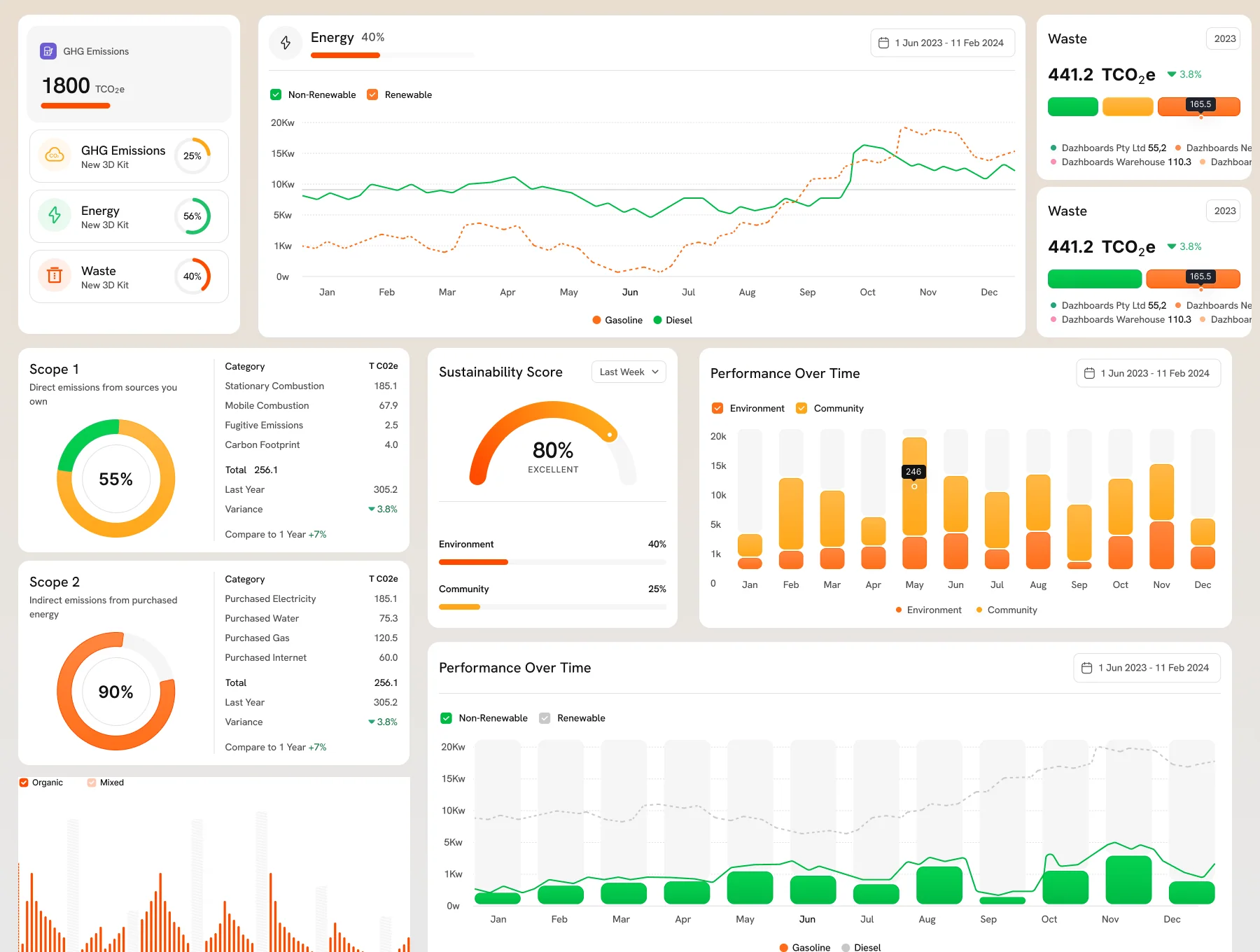Toggle the Environment checkbox

[717, 408]
